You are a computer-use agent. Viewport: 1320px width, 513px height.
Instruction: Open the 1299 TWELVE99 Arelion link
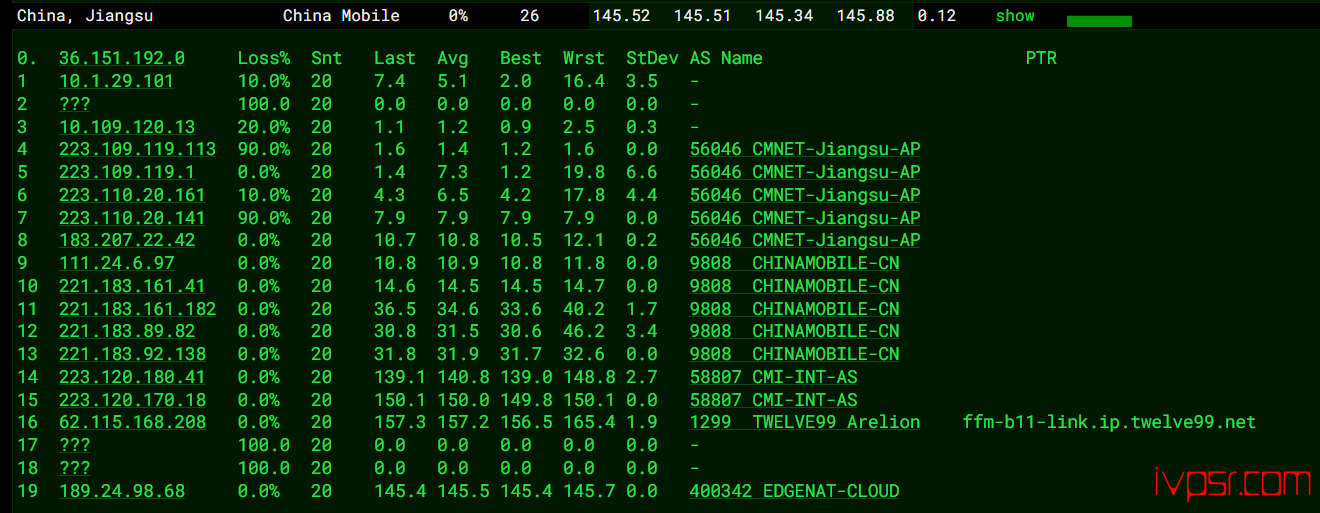pos(805,423)
